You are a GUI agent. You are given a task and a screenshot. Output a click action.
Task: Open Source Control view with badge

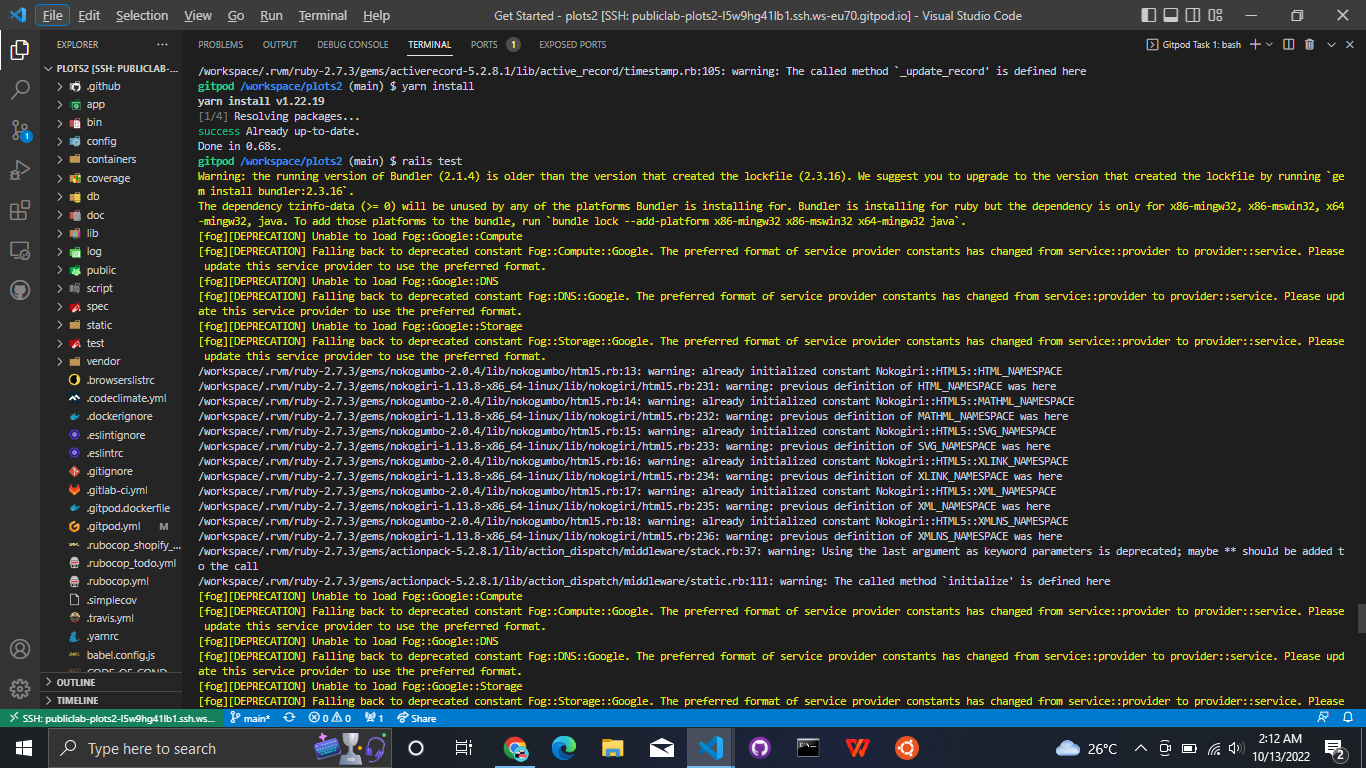coord(20,130)
